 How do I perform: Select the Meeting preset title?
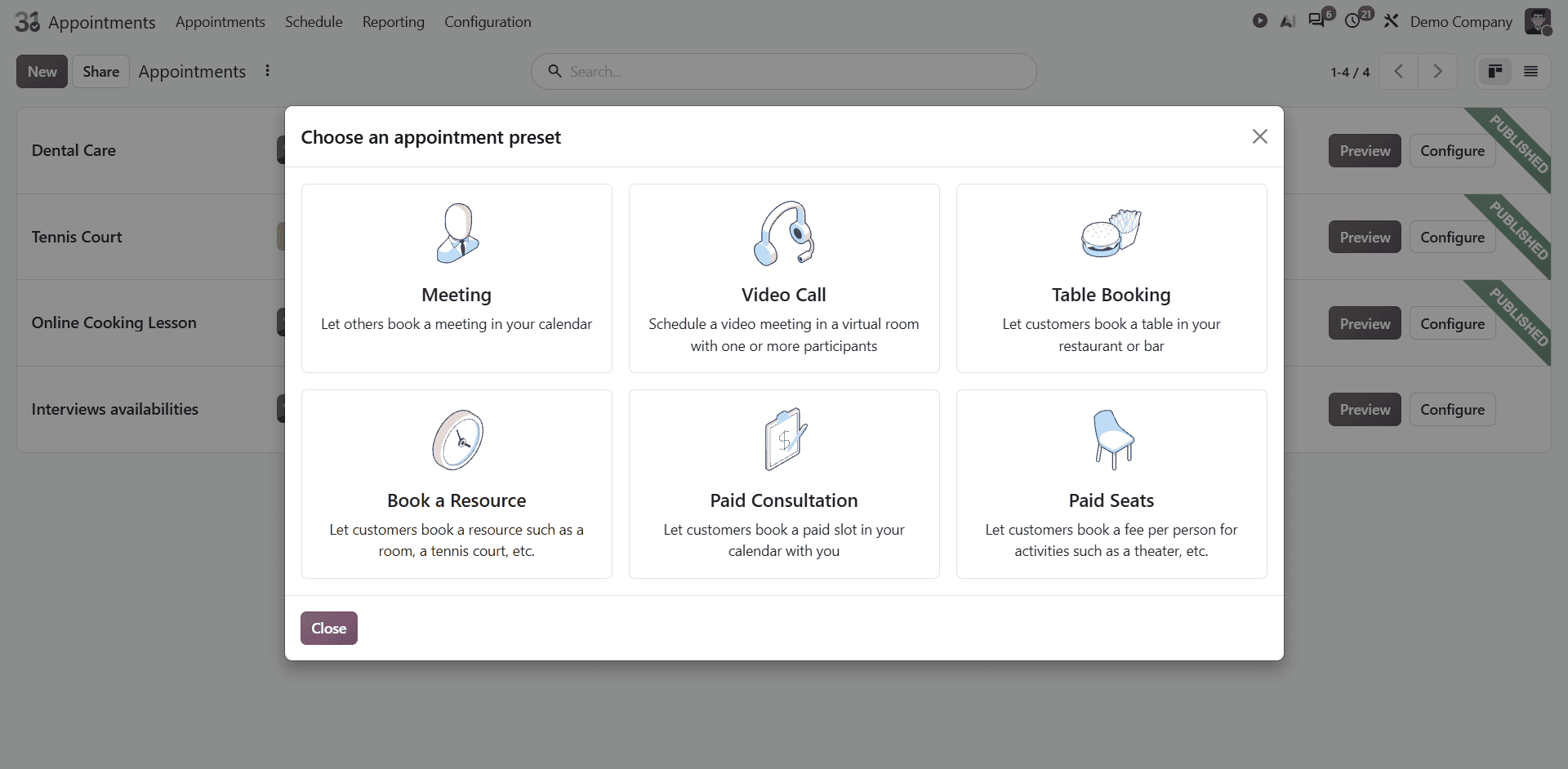click(457, 295)
